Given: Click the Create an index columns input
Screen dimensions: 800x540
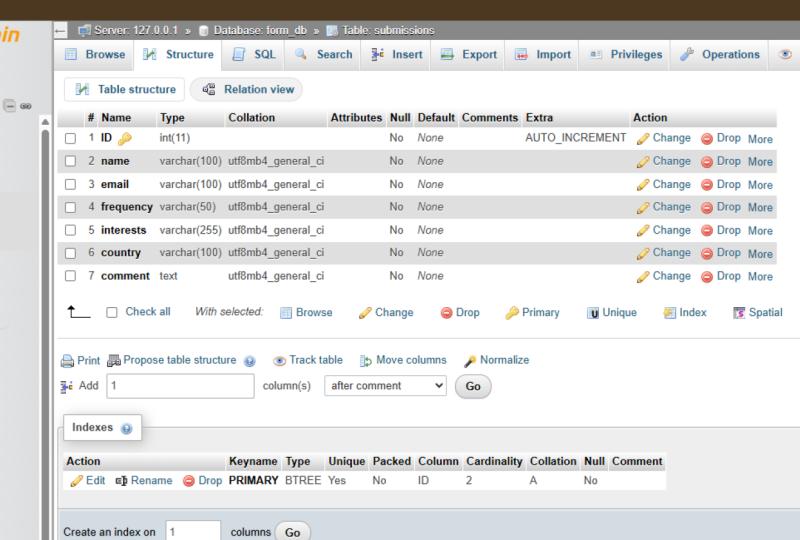Looking at the screenshot, I should [x=193, y=531].
